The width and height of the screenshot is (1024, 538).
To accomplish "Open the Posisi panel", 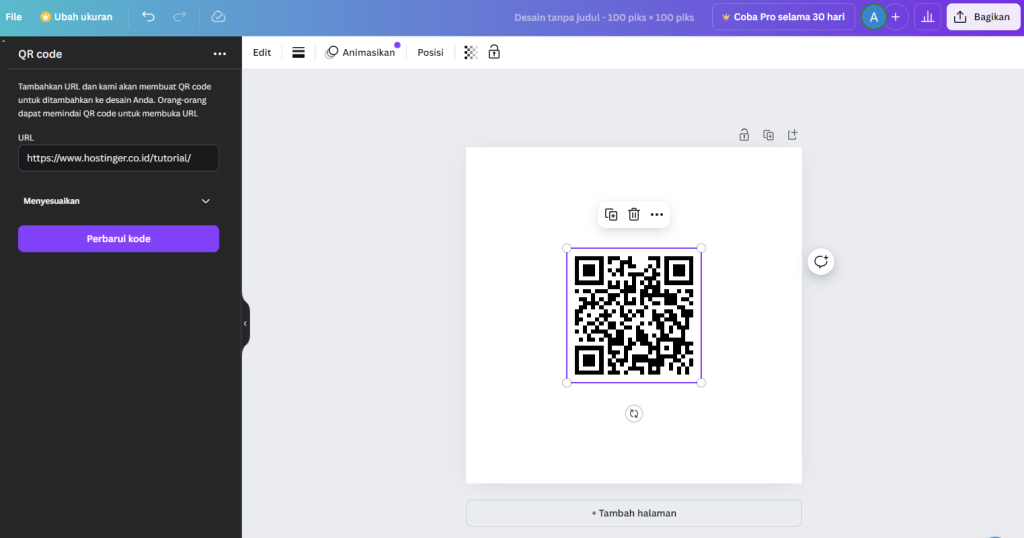I will (430, 52).
